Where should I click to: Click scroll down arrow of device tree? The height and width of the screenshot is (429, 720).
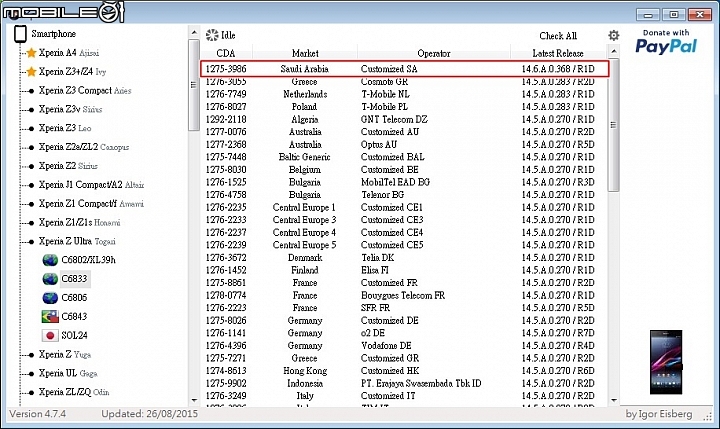(x=194, y=401)
